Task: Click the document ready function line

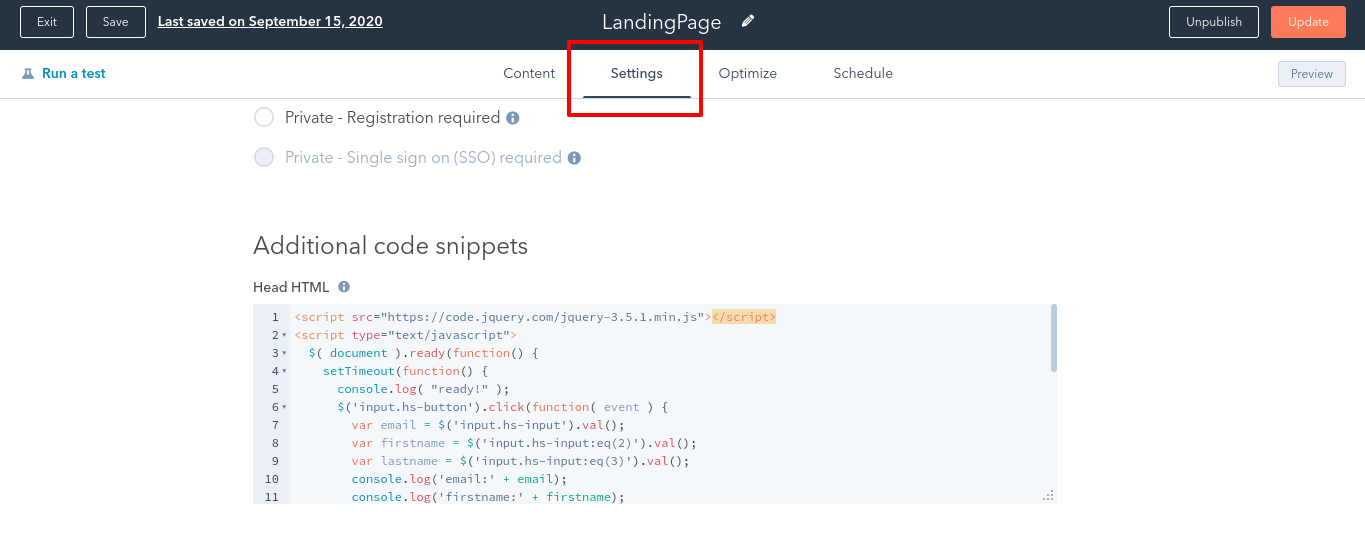Action: (x=424, y=354)
